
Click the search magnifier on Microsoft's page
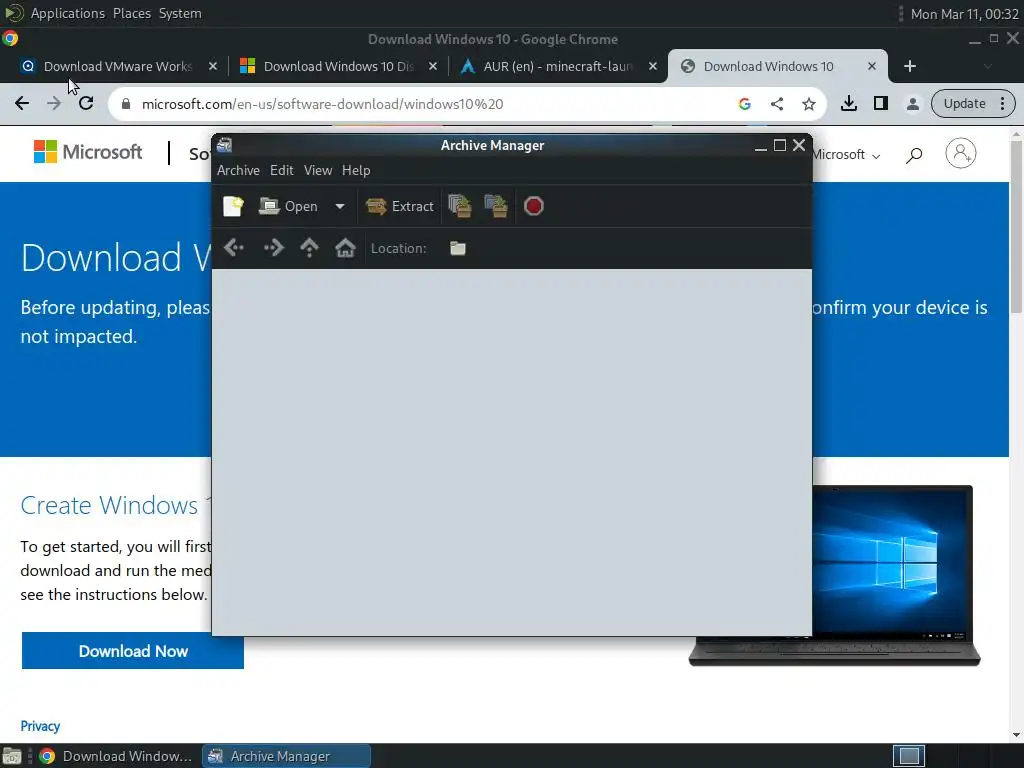914,155
